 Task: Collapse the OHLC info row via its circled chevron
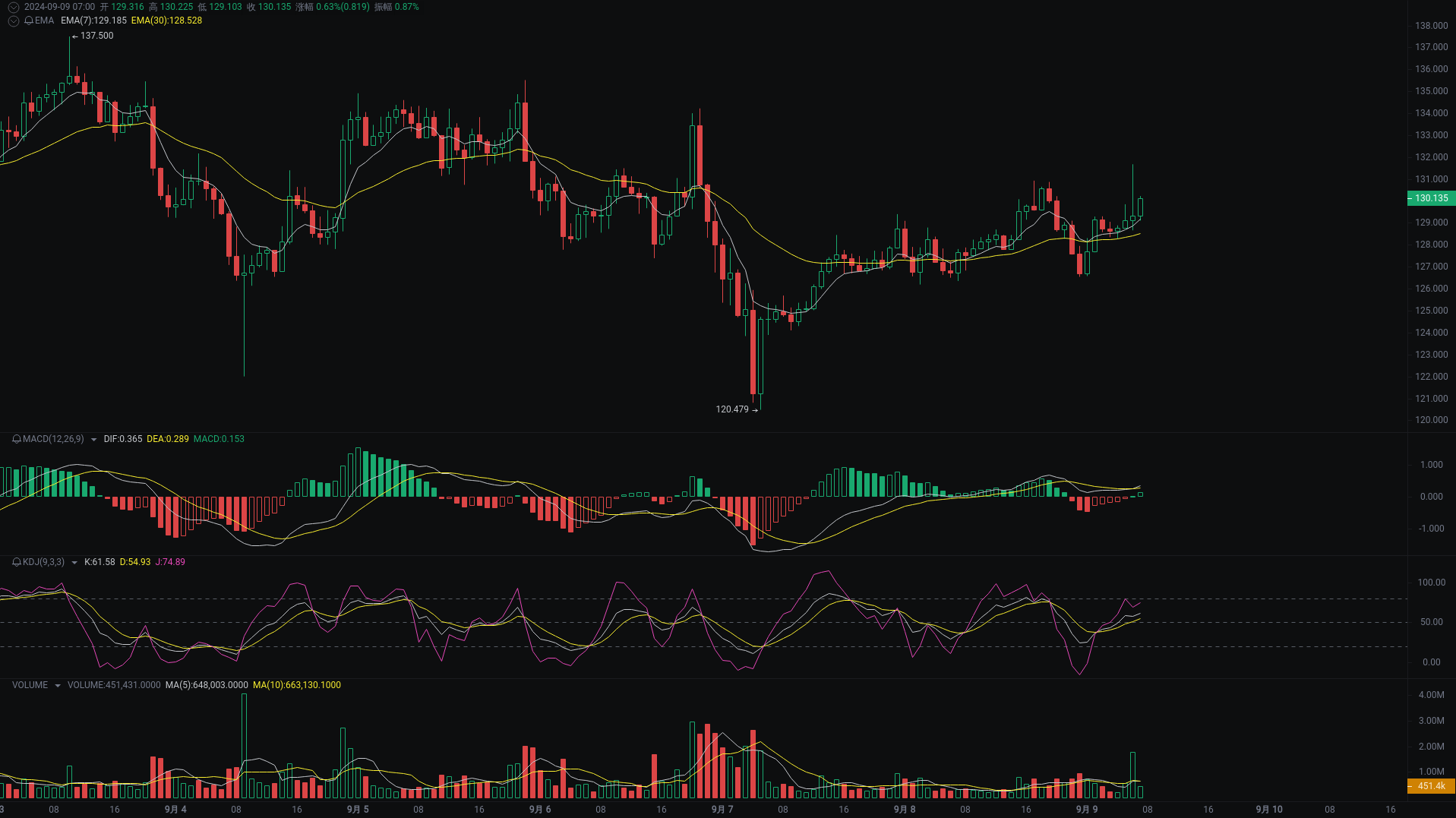[x=12, y=5]
